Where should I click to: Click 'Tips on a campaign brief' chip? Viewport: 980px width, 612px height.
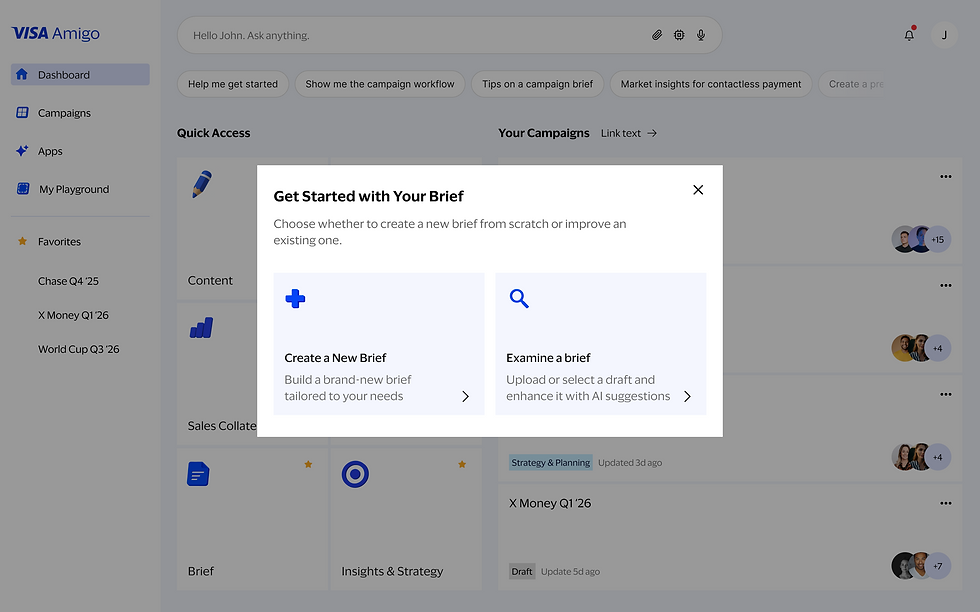537,84
